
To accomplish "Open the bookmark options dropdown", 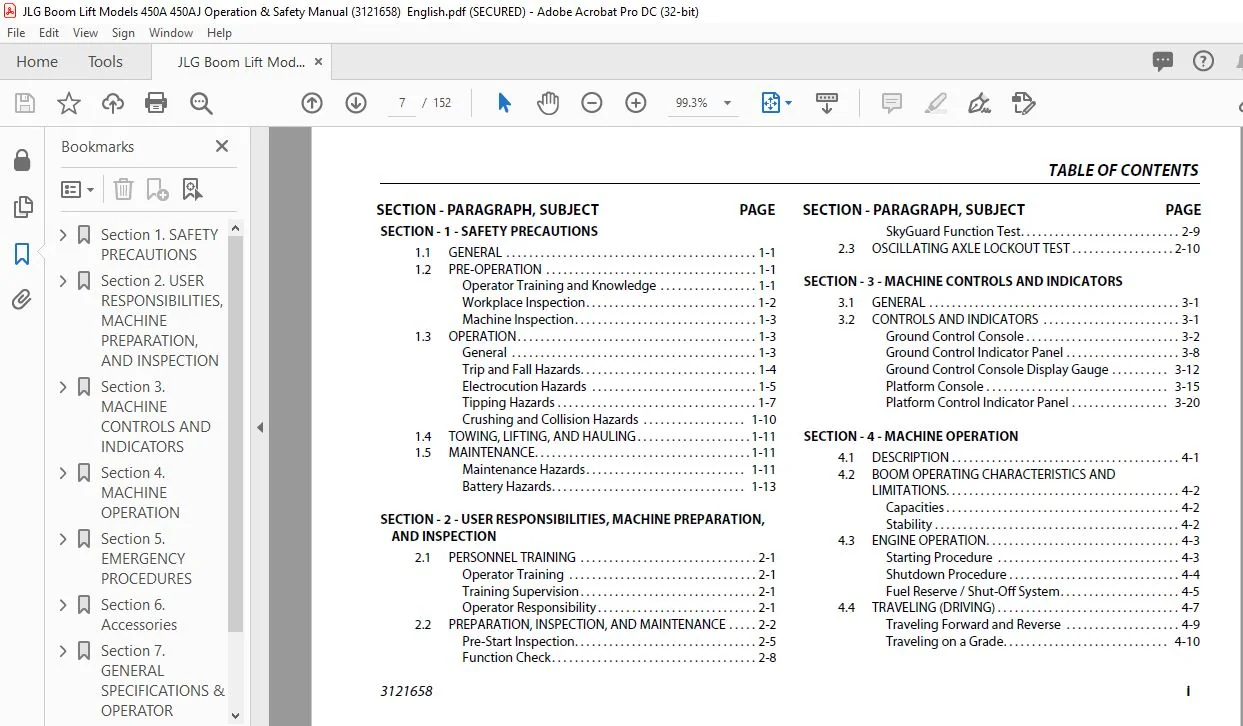I will coord(78,189).
